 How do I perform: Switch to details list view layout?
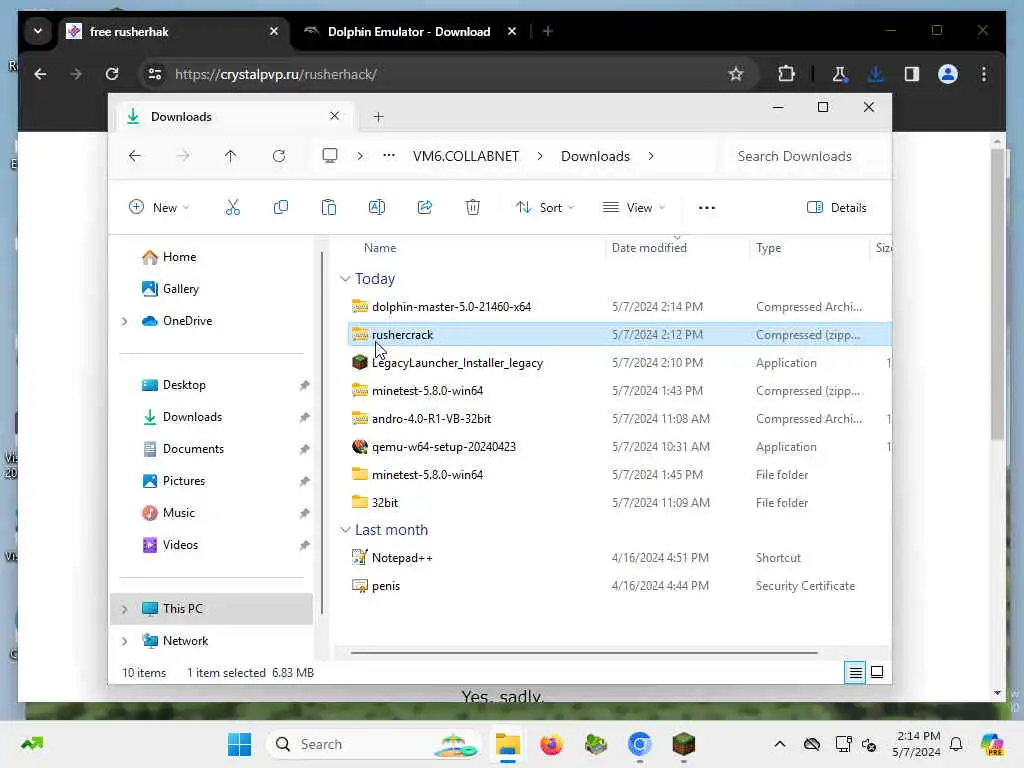[x=856, y=672]
